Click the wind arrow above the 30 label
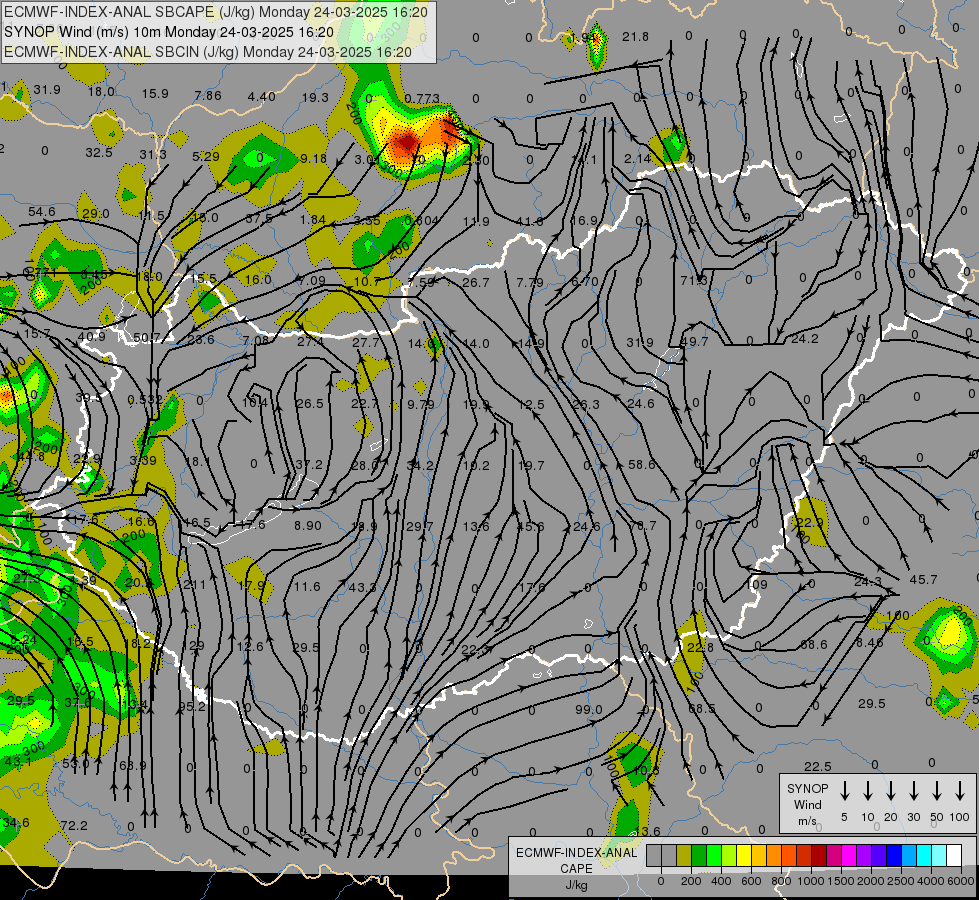The height and width of the screenshot is (900, 979). 913,790
